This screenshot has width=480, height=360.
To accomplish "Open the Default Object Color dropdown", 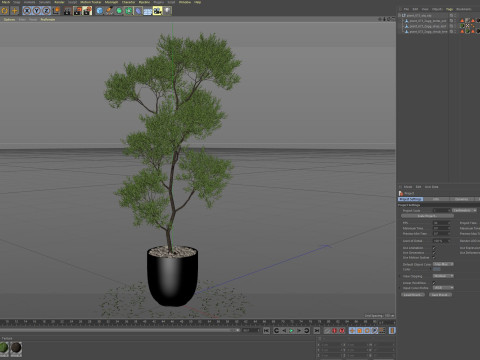I will pos(443,264).
